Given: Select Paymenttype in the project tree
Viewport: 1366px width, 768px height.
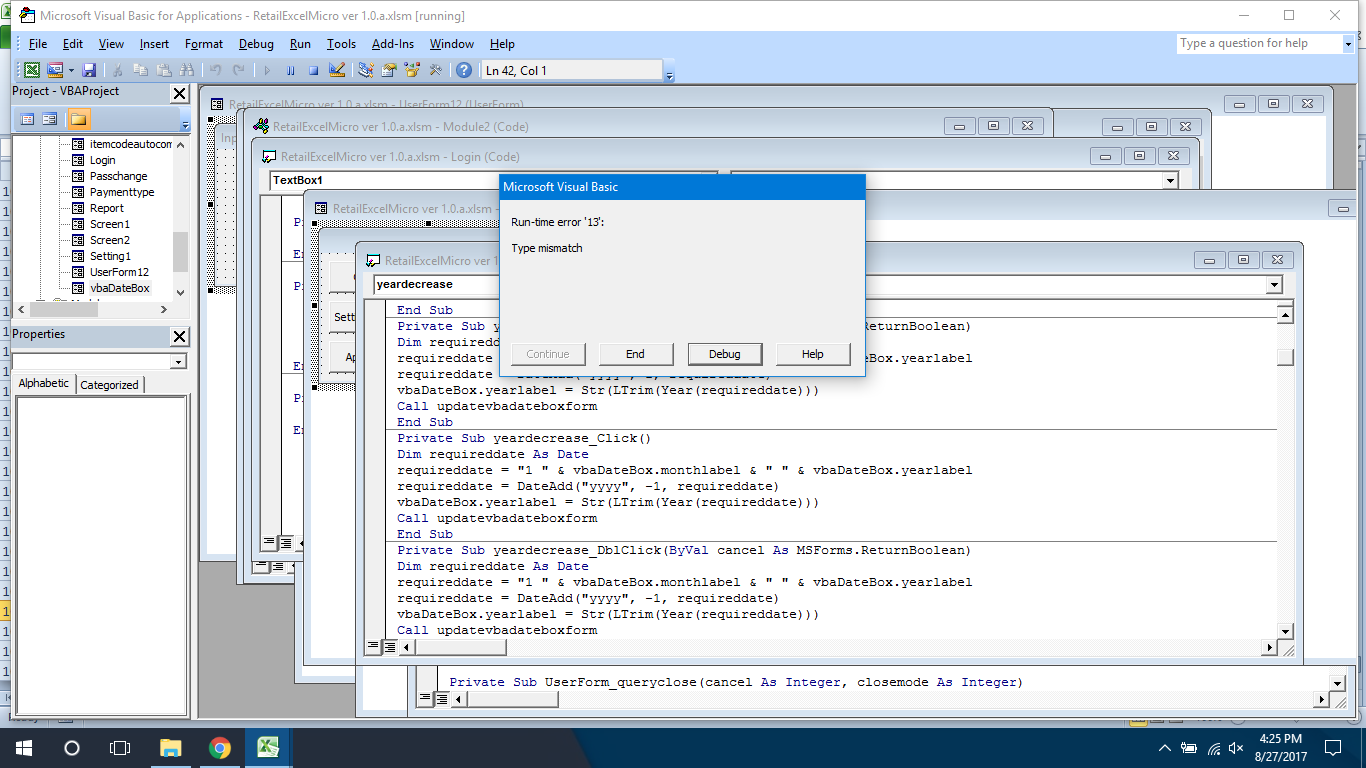Looking at the screenshot, I should [x=122, y=192].
